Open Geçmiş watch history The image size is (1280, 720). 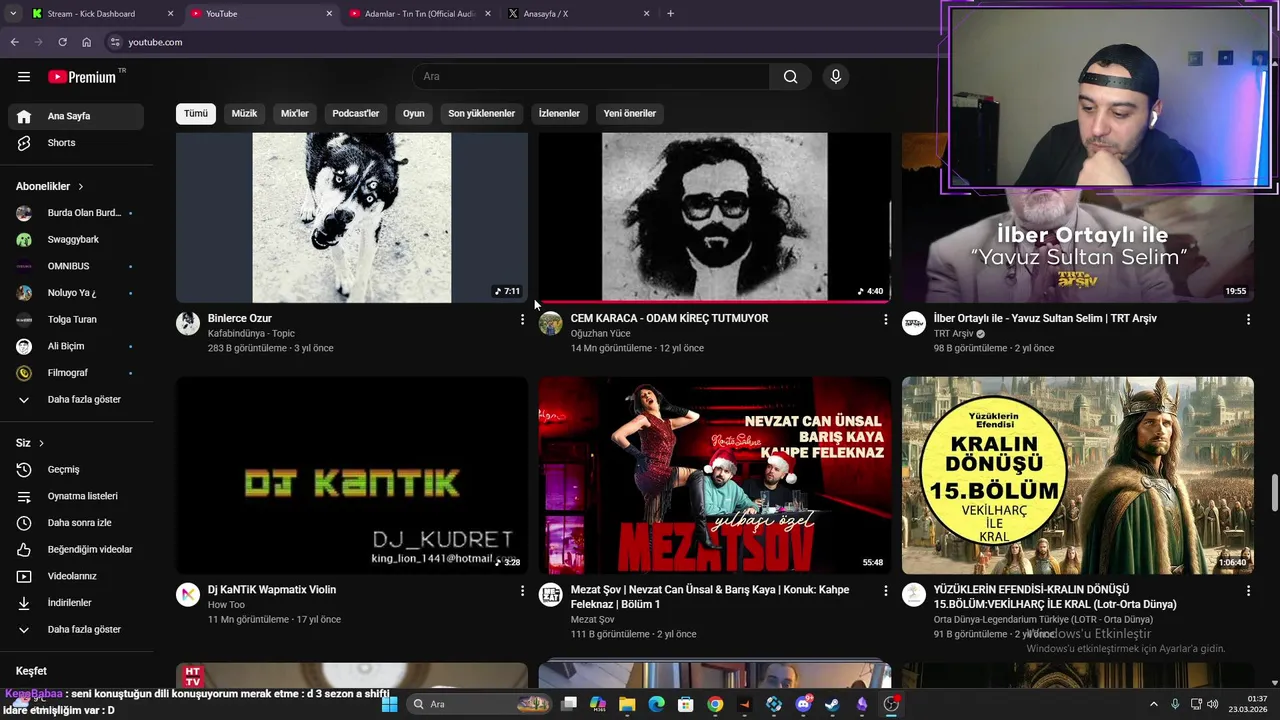(76, 469)
